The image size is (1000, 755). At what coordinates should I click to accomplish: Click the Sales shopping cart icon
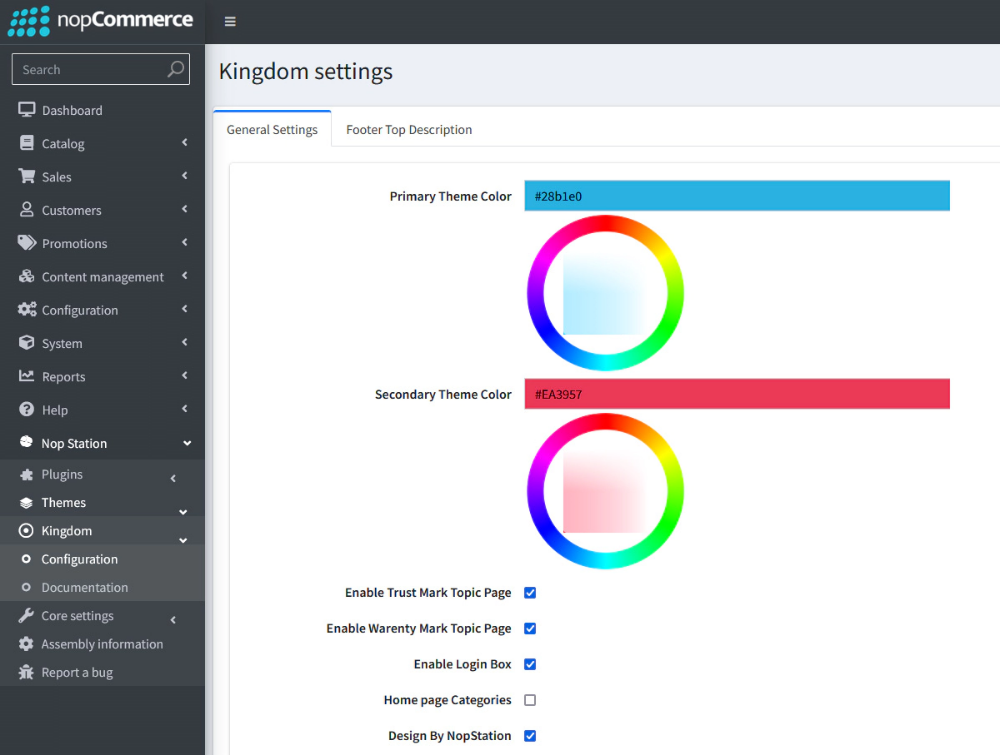click(x=24, y=176)
